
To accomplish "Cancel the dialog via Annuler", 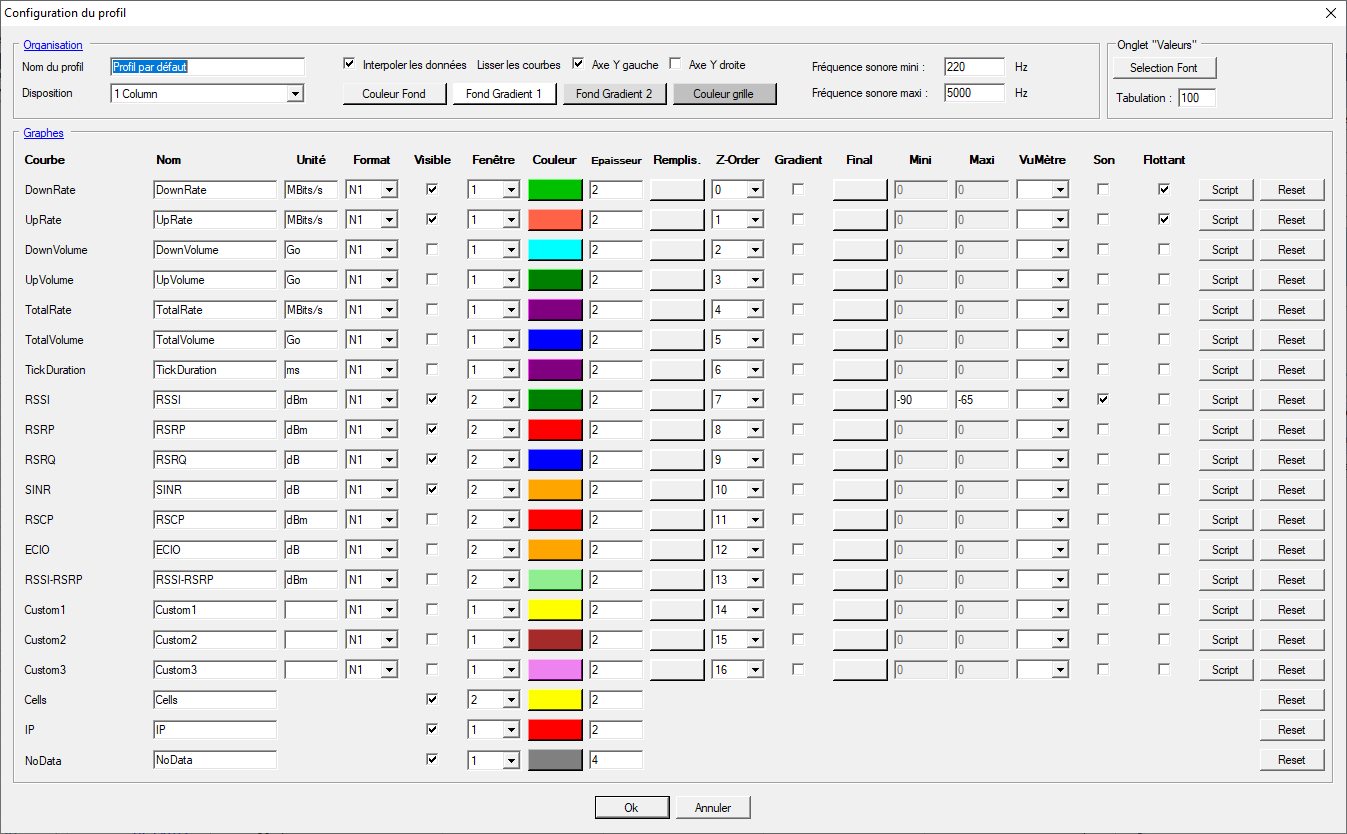I will coord(712,807).
